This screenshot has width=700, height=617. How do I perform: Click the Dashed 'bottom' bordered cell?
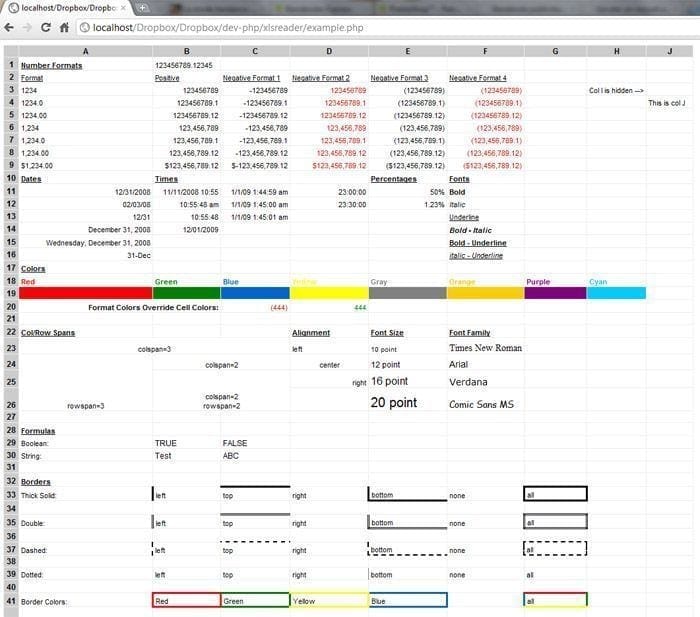(408, 549)
